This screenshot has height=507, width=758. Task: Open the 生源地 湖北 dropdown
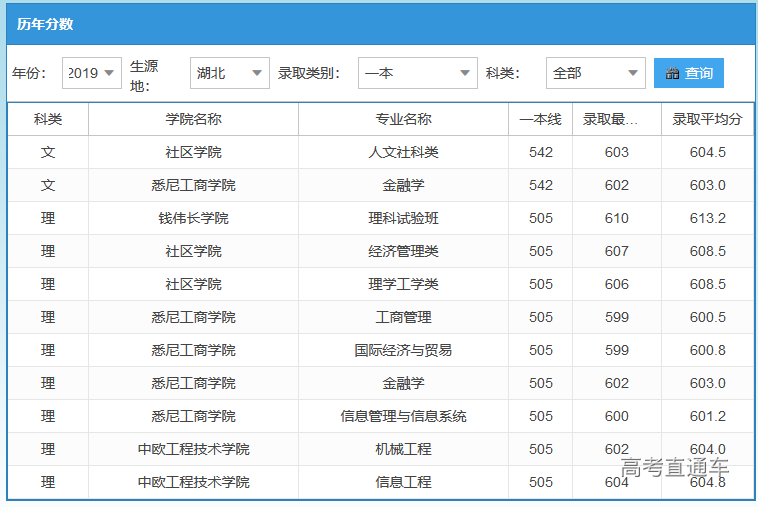(230, 73)
